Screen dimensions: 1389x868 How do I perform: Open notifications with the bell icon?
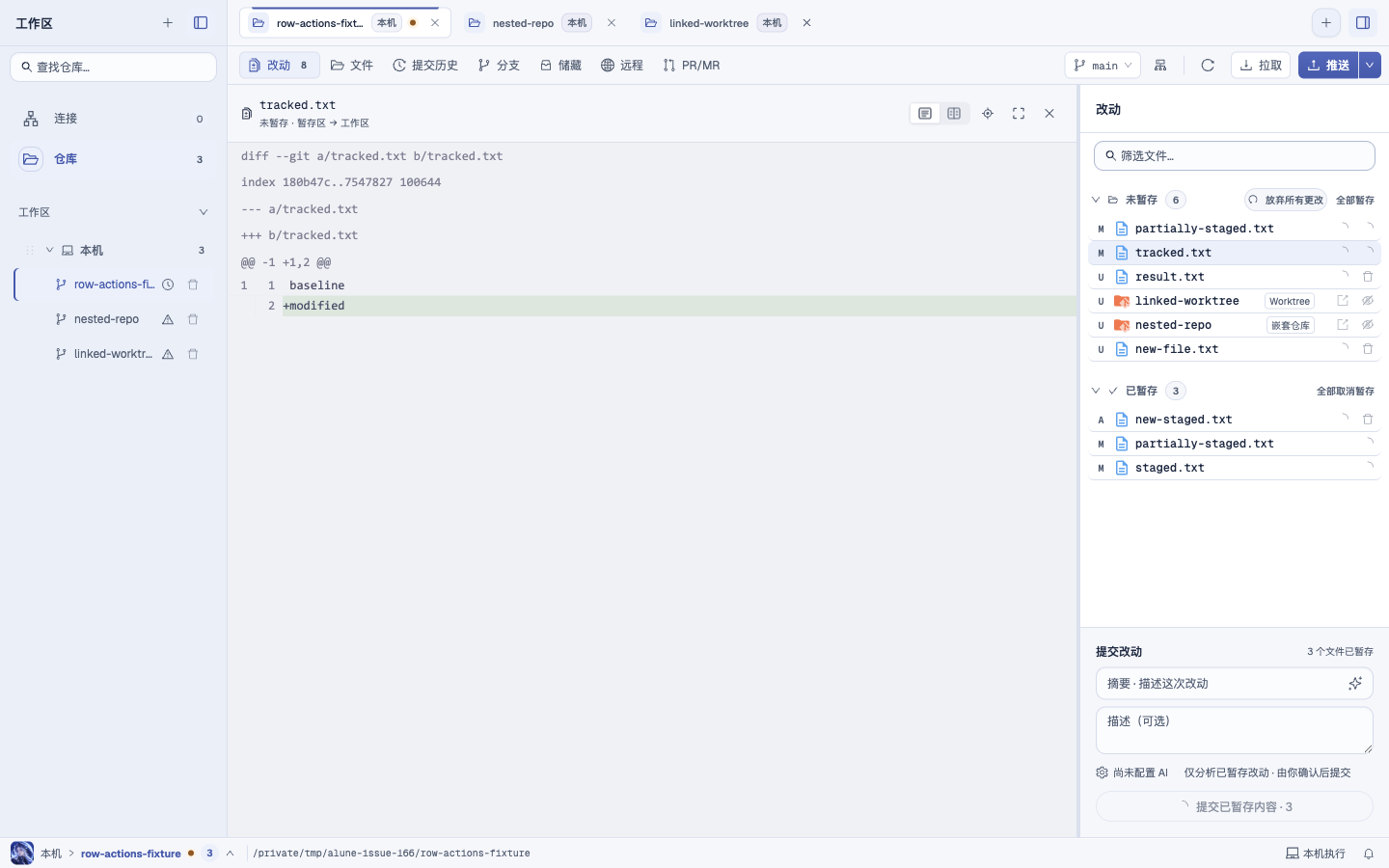tap(1369, 854)
